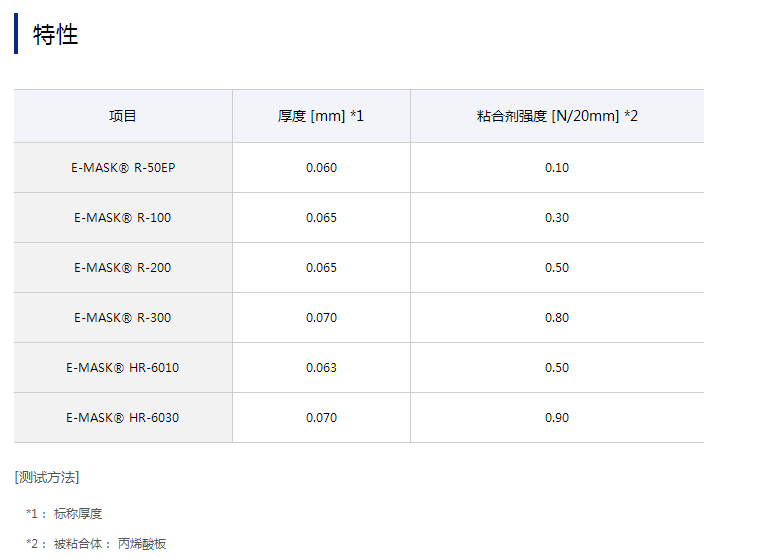
Task: Select the 粘合剂强度 [N/20mm] column header
Action: coord(557,116)
